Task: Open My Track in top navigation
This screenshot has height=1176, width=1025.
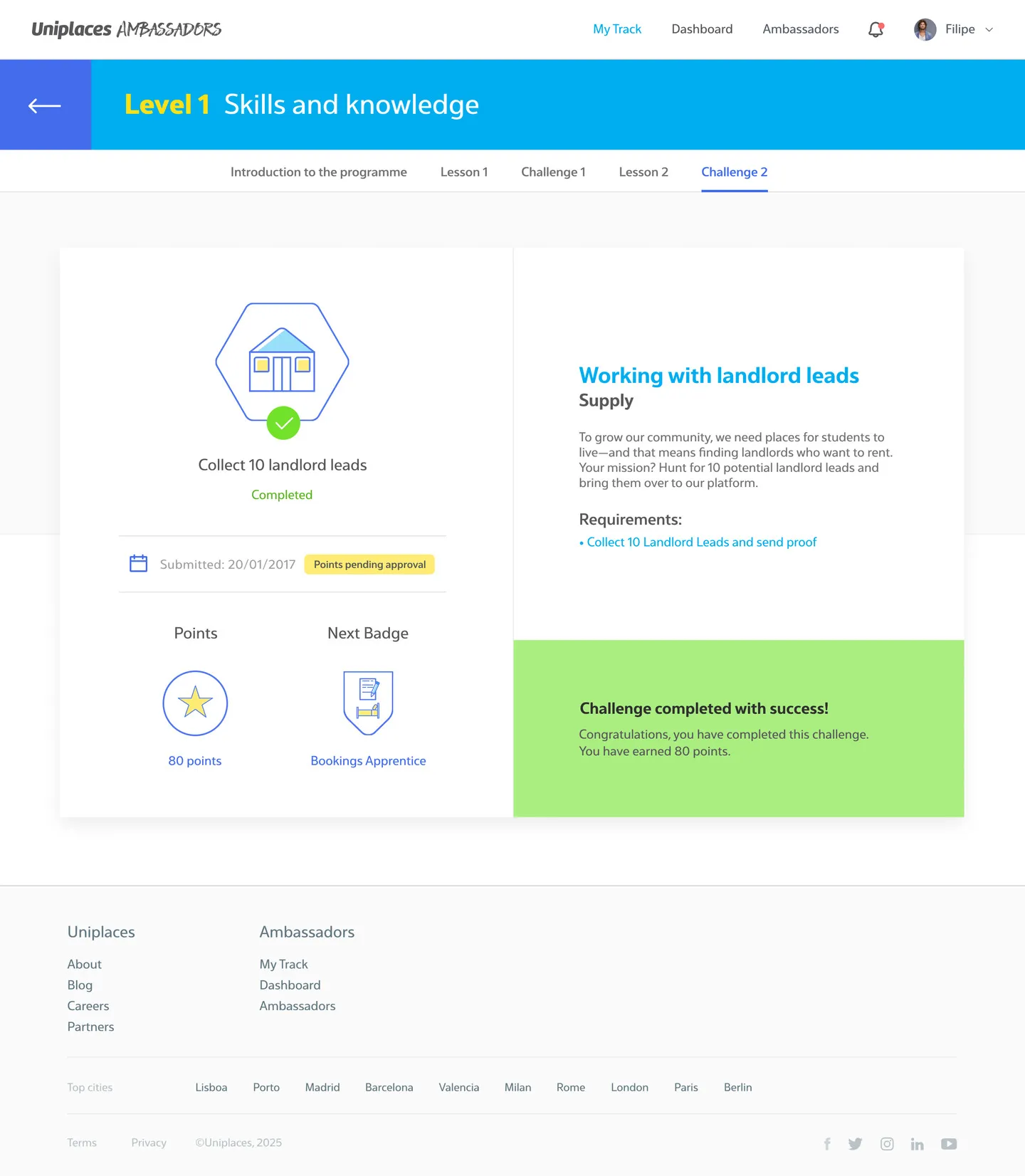Action: pyautogui.click(x=617, y=29)
